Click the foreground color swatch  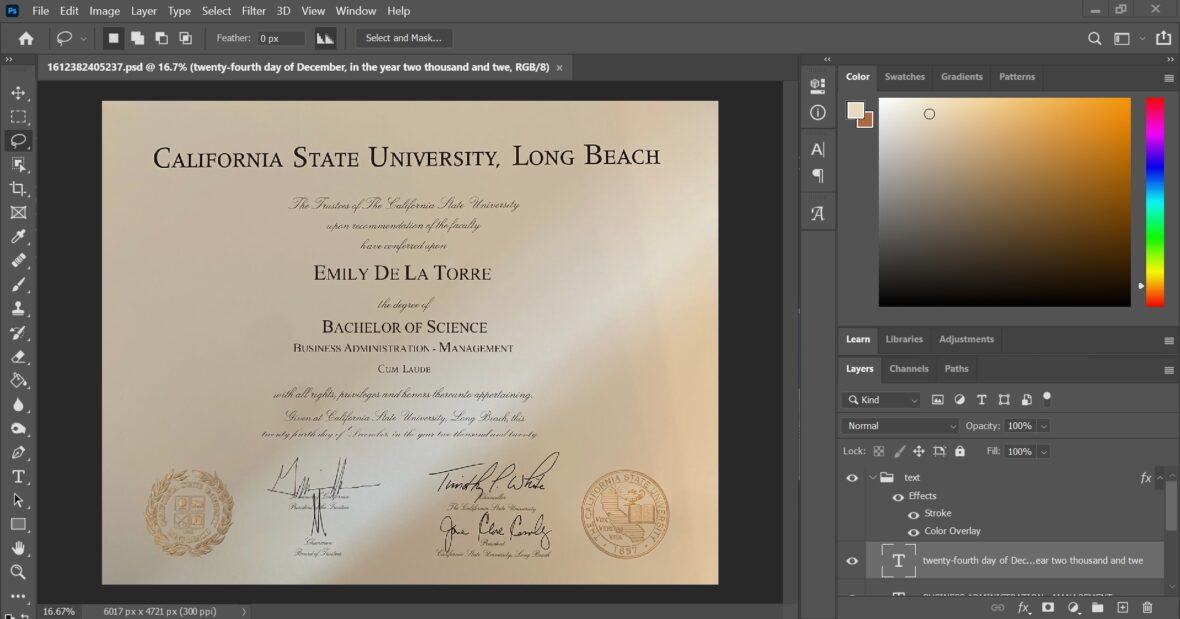855,111
